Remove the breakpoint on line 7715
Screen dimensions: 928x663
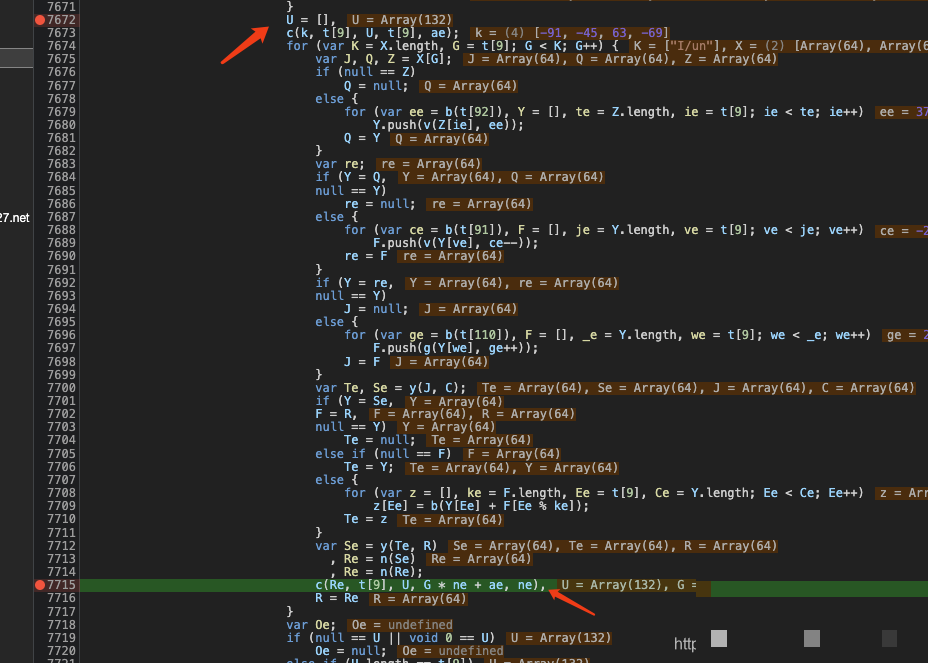click(40, 584)
